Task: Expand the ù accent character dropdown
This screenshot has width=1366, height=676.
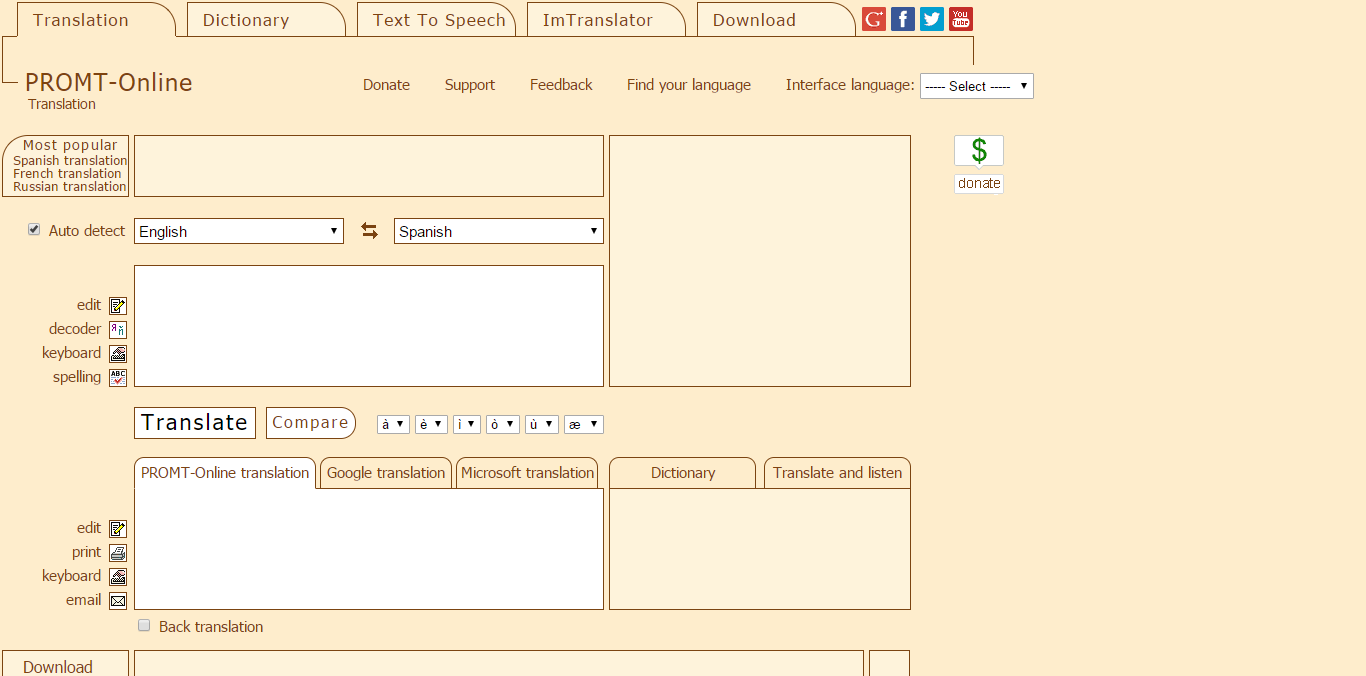Action: click(542, 424)
